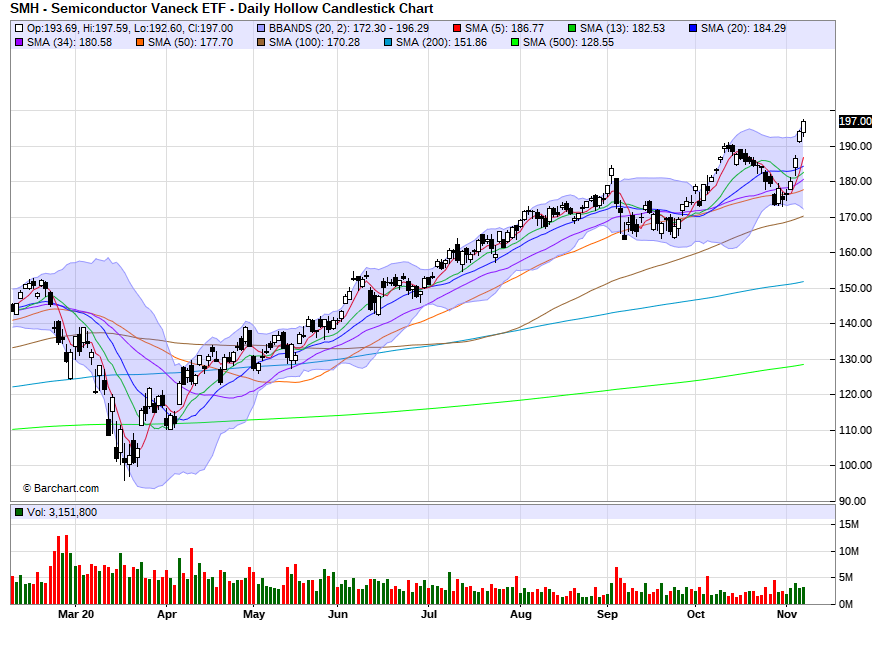Viewport: 877px width, 645px height.
Task: Click the 110.00 price axis label
Action: (x=855, y=430)
